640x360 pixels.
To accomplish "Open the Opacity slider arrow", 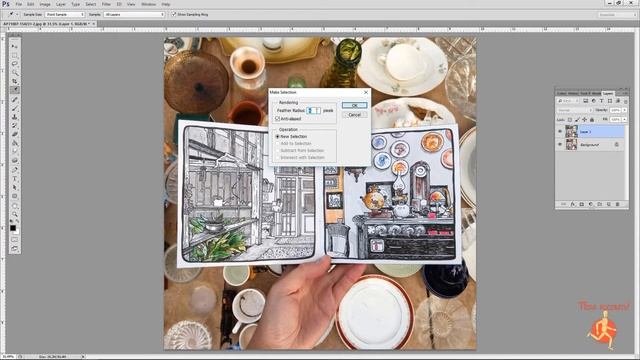I will tap(624, 110).
